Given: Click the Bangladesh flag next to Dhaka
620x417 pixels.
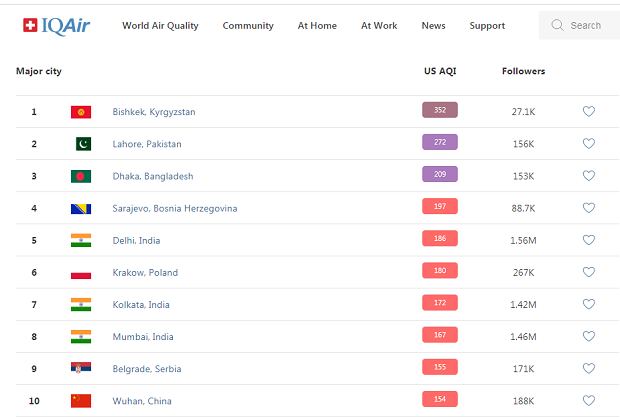Looking at the screenshot, I should pos(81,176).
